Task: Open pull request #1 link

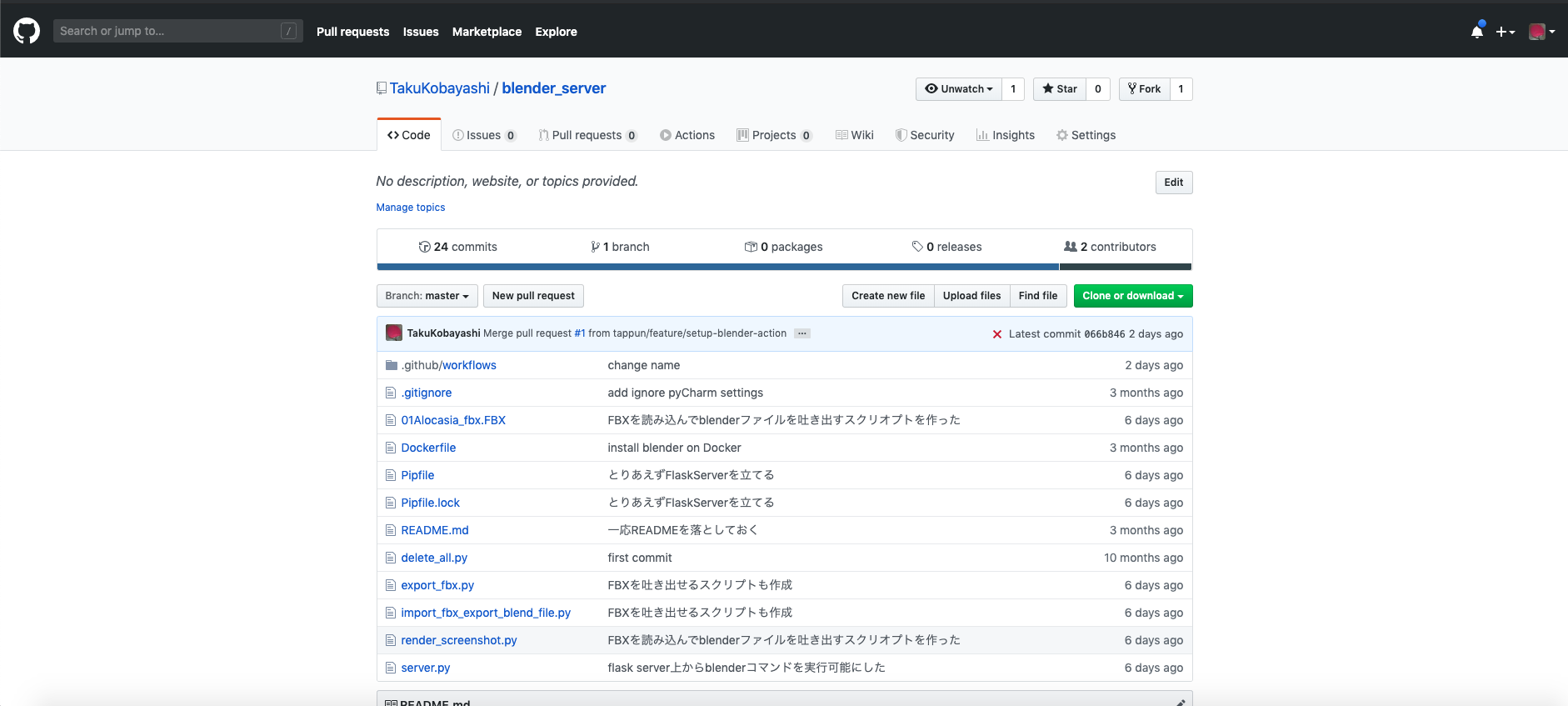Action: coord(580,333)
